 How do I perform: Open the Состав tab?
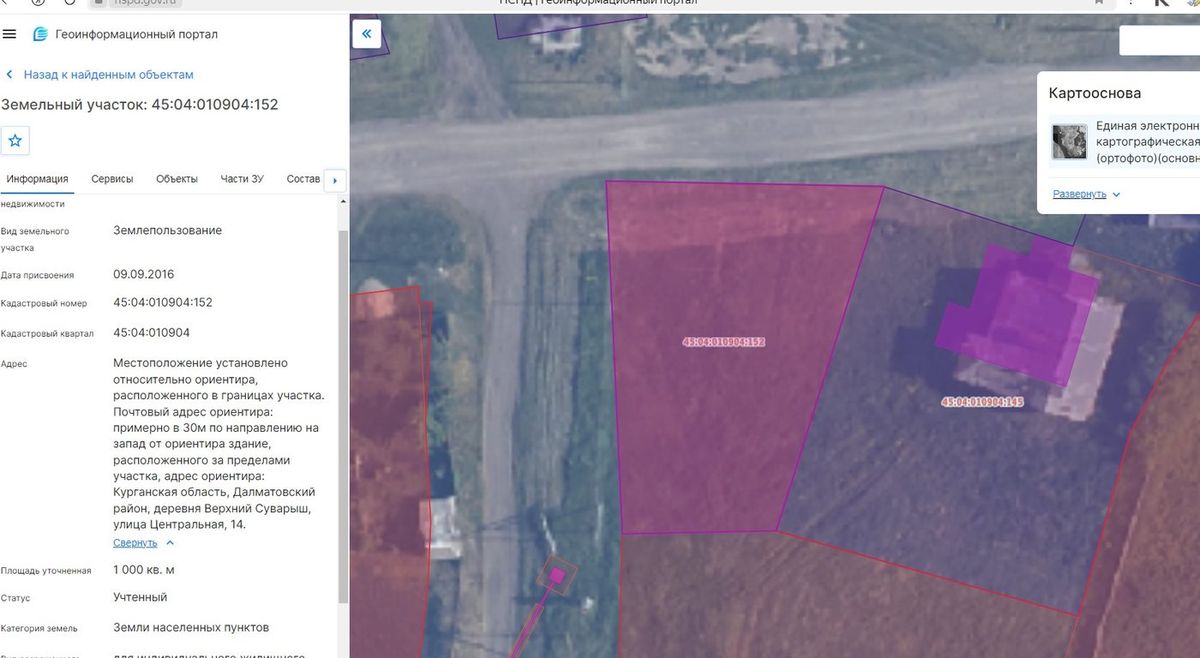point(303,179)
